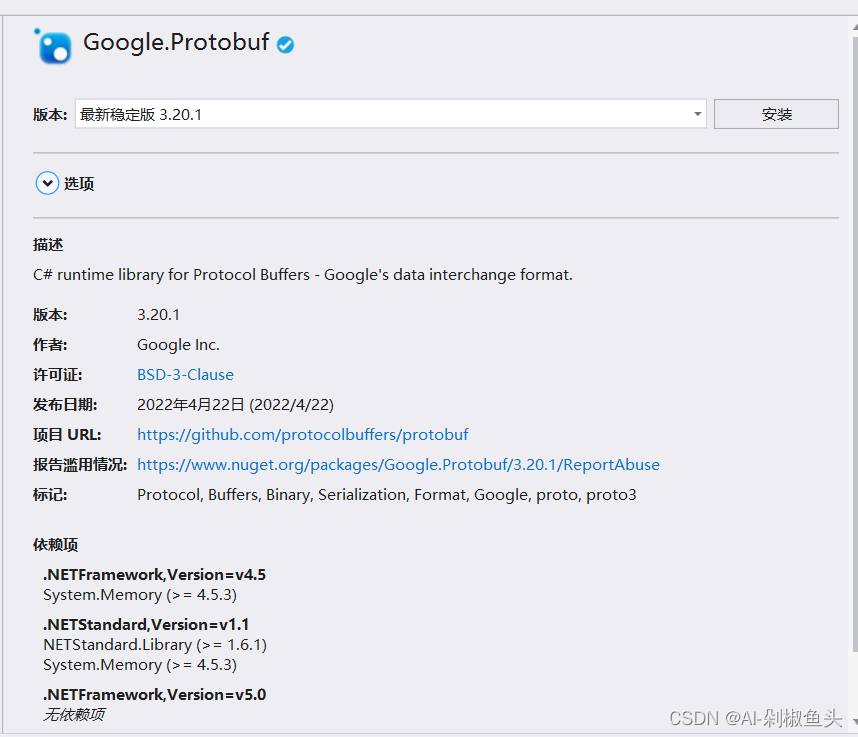Click the circled chevron next to 选项
Image resolution: width=858 pixels, height=737 pixels.
pyautogui.click(x=47, y=183)
